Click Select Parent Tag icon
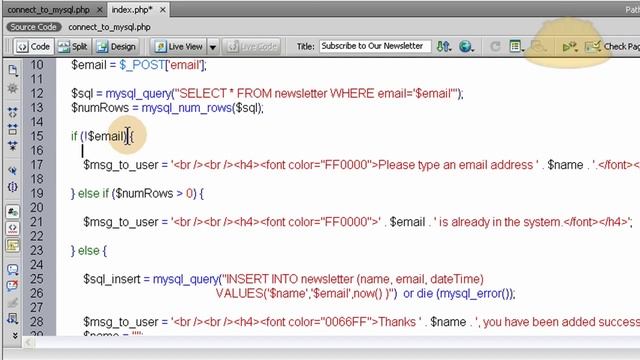Screen dimensions: 640x360 (13, 171)
